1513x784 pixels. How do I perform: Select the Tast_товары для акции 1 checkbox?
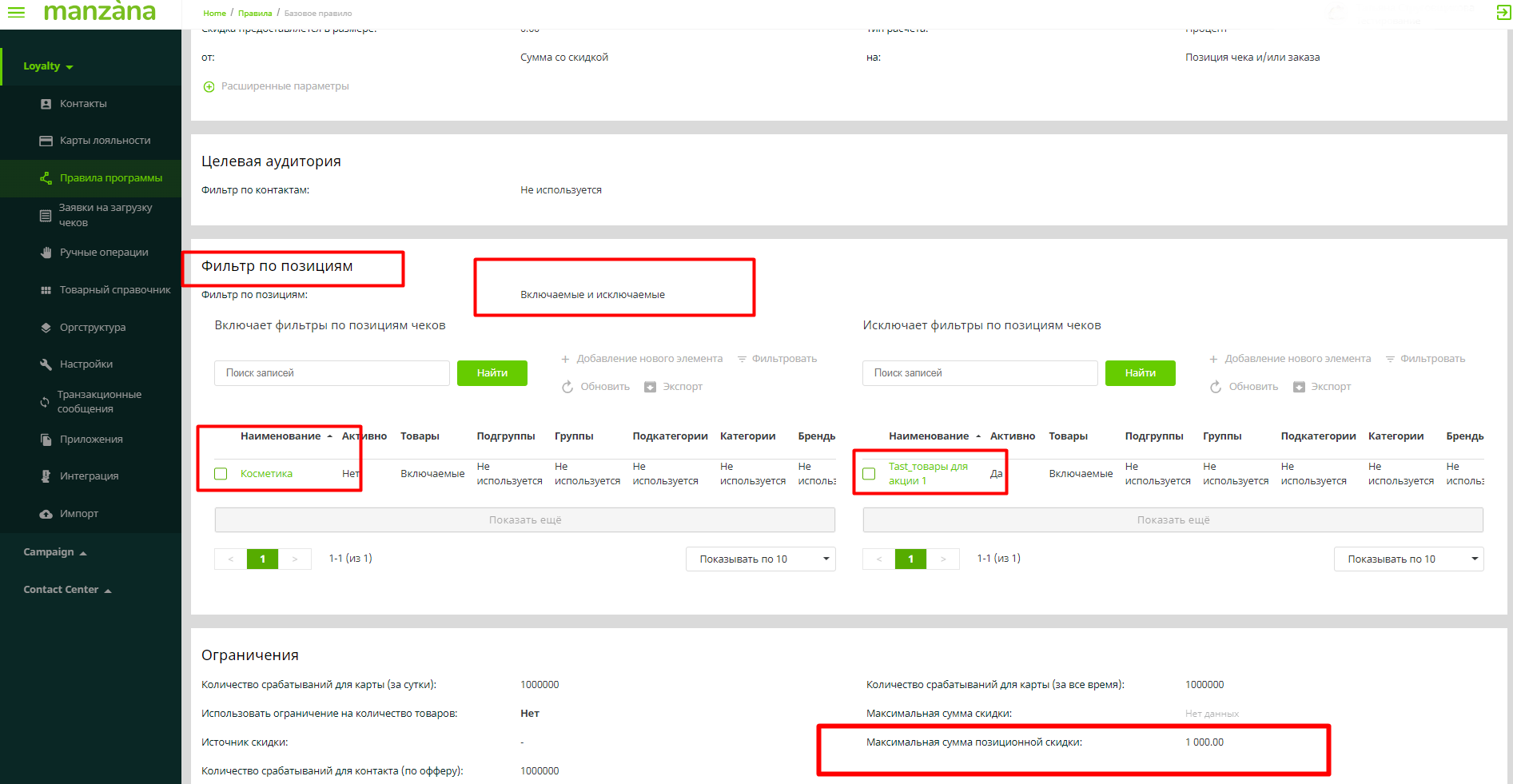pyautogui.click(x=869, y=474)
